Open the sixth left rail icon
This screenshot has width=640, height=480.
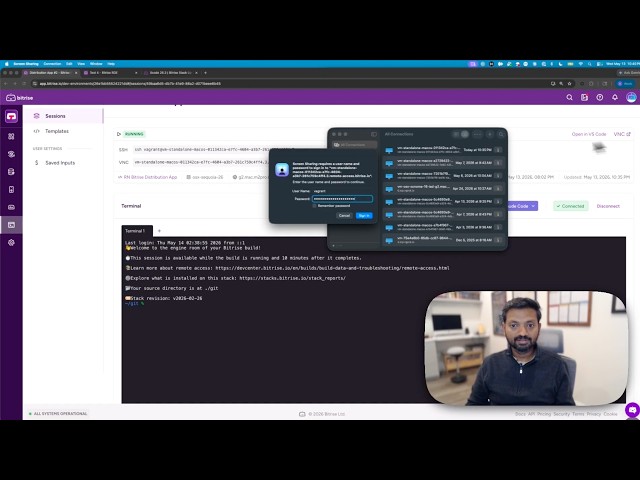click(11, 207)
